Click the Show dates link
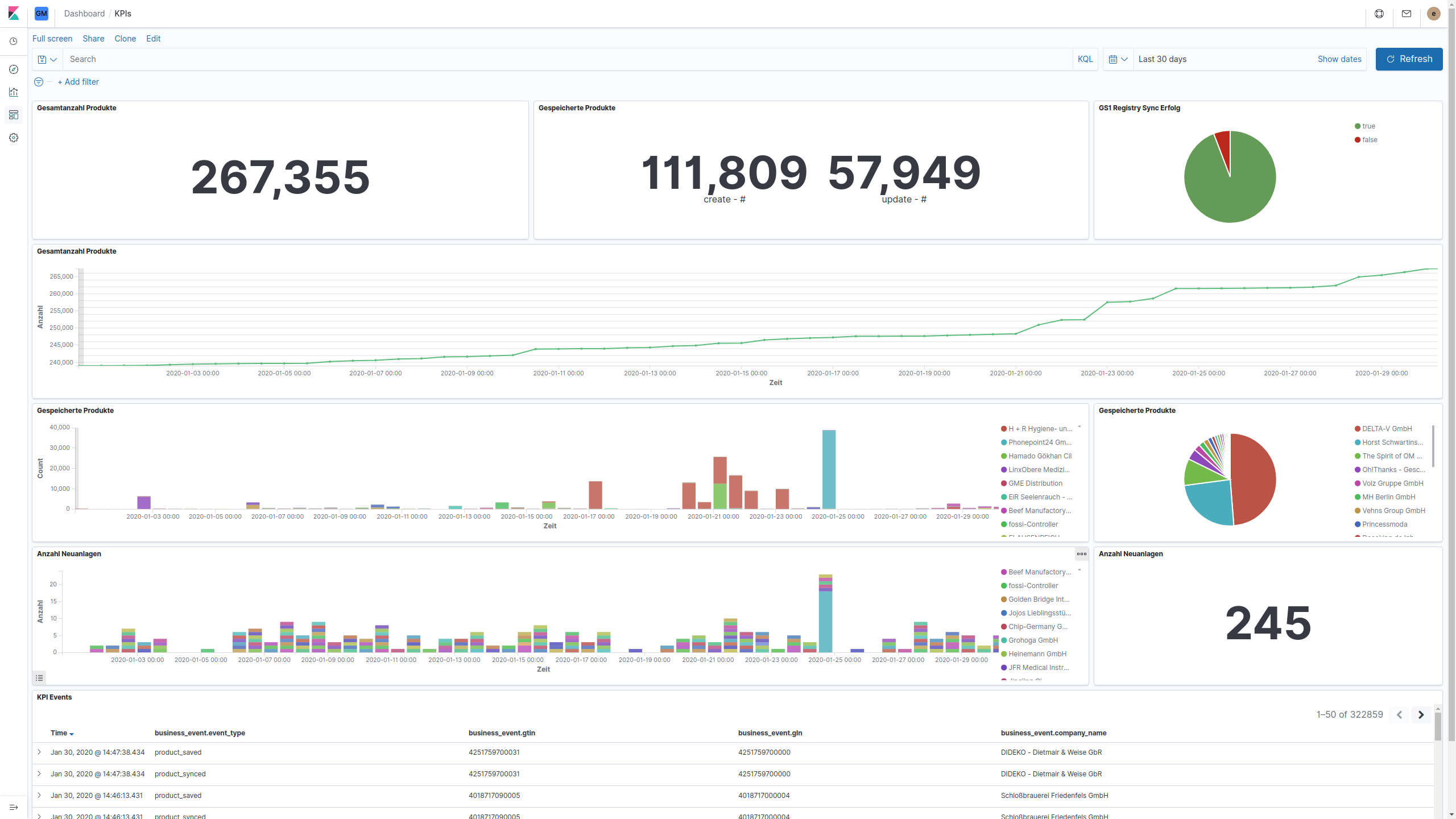The width and height of the screenshot is (1456, 819). pos(1339,59)
